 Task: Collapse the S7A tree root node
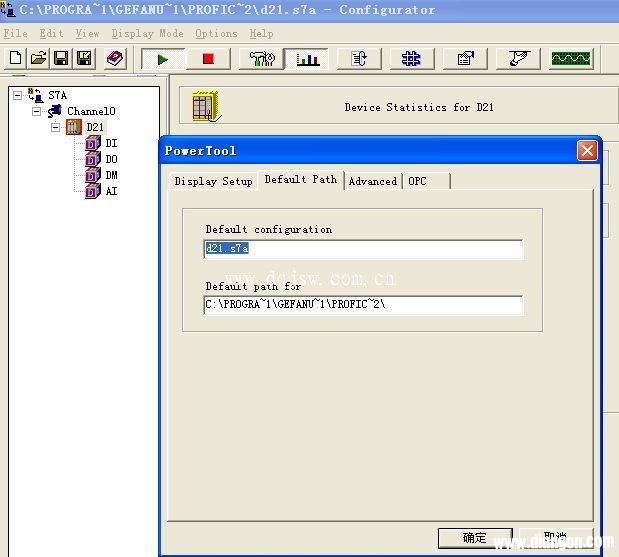pyautogui.click(x=17, y=95)
